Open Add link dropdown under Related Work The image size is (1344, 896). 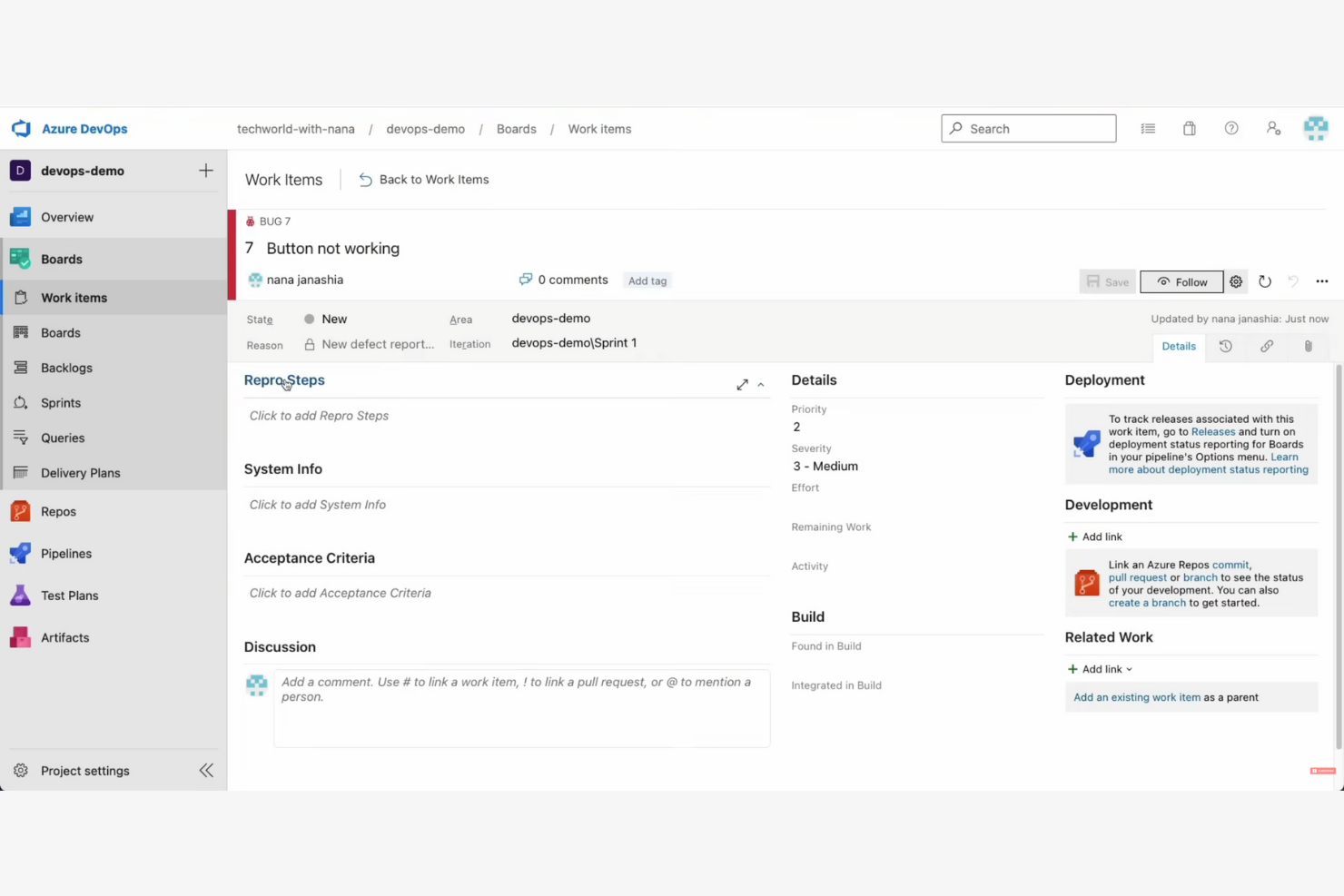(x=1099, y=669)
